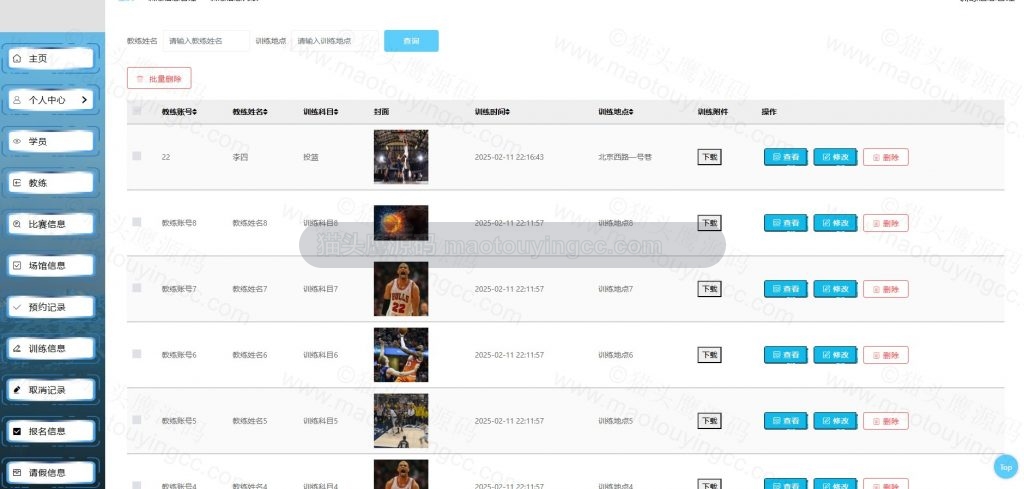
Task: Sort by 教练账号 column header
Action: click(x=180, y=112)
